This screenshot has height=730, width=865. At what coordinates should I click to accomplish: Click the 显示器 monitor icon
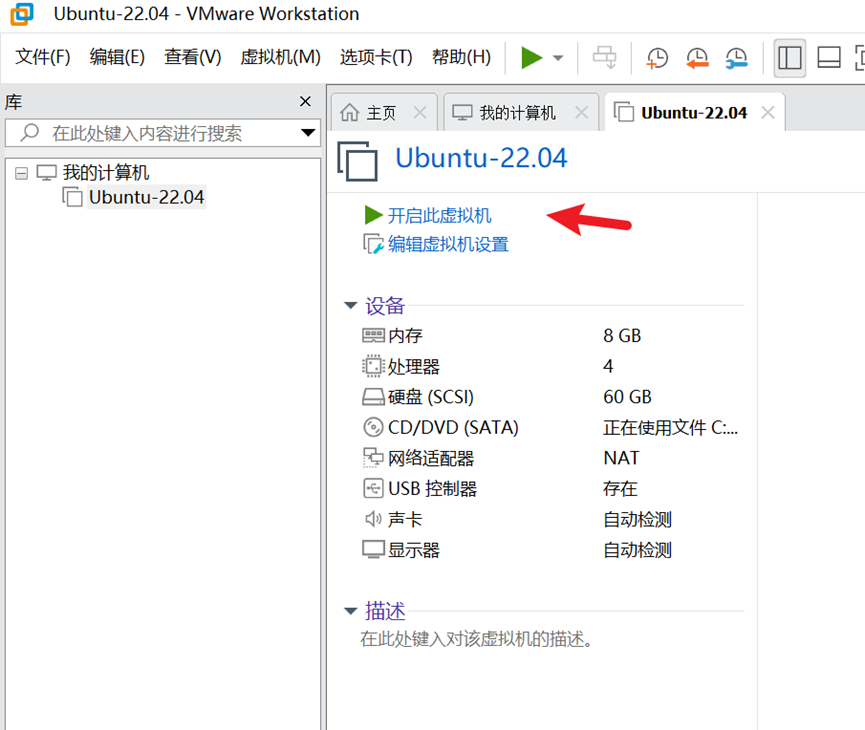373,550
